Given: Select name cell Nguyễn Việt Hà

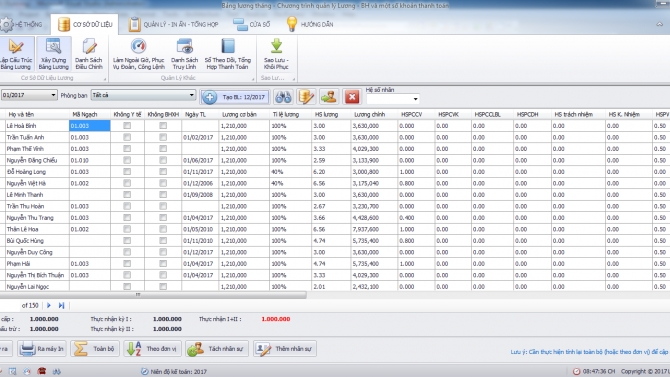Looking at the screenshot, I should (37, 183).
